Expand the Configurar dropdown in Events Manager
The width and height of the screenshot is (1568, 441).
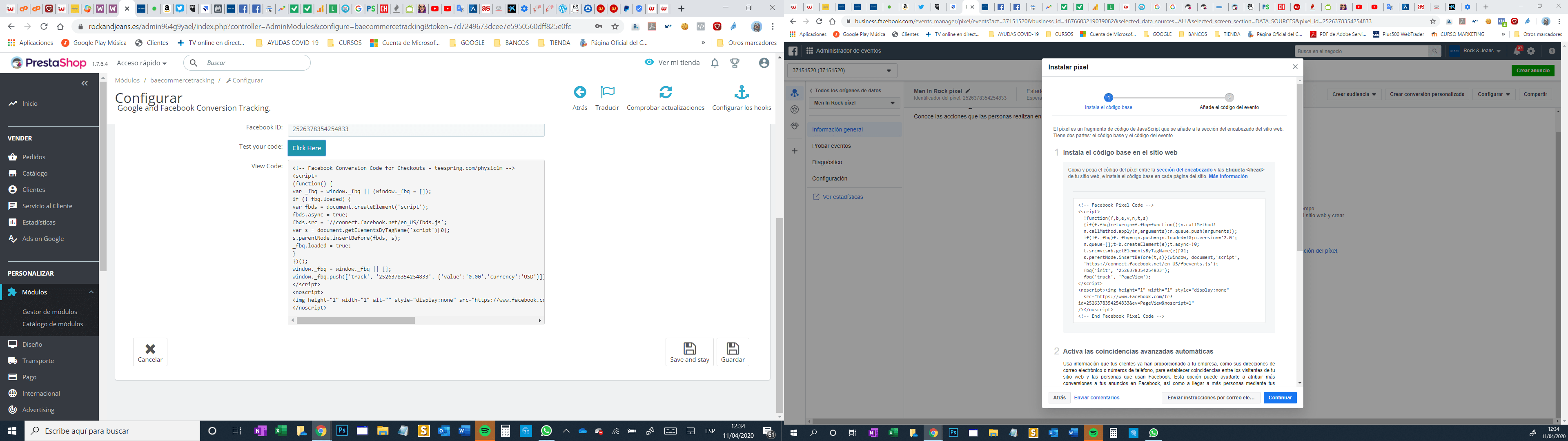[1494, 94]
